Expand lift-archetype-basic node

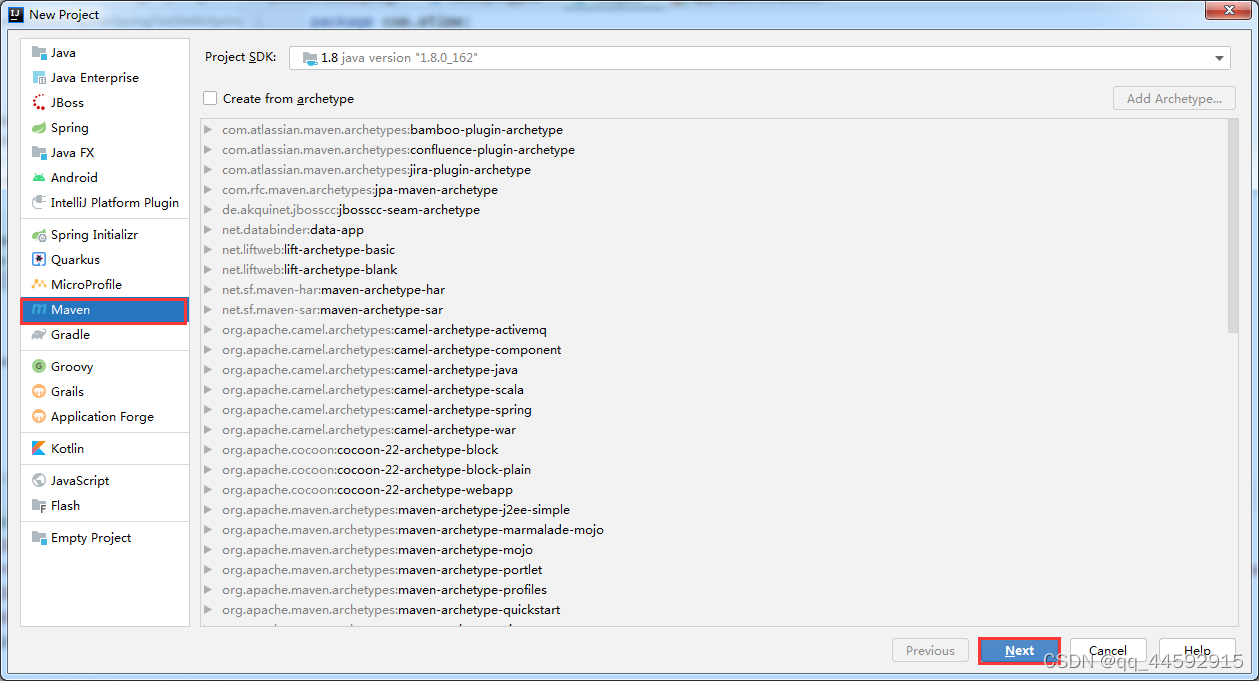point(208,250)
